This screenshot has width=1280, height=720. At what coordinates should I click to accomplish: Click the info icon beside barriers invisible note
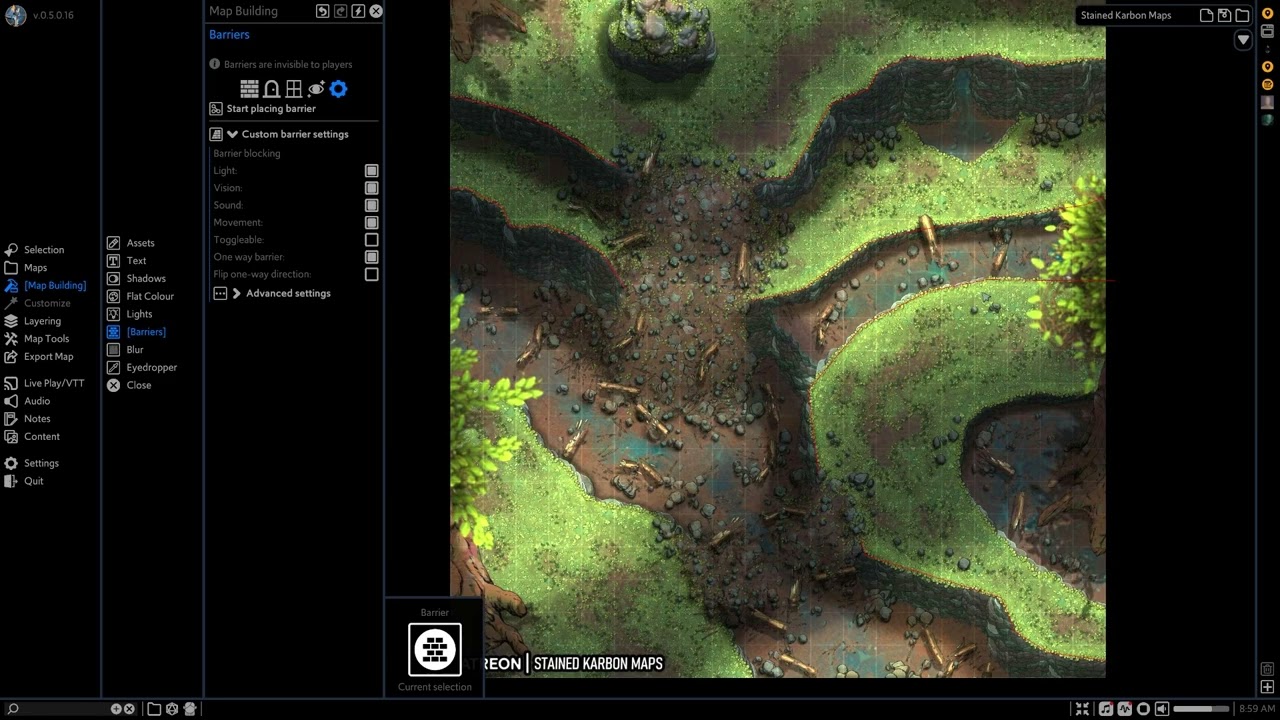pos(214,64)
